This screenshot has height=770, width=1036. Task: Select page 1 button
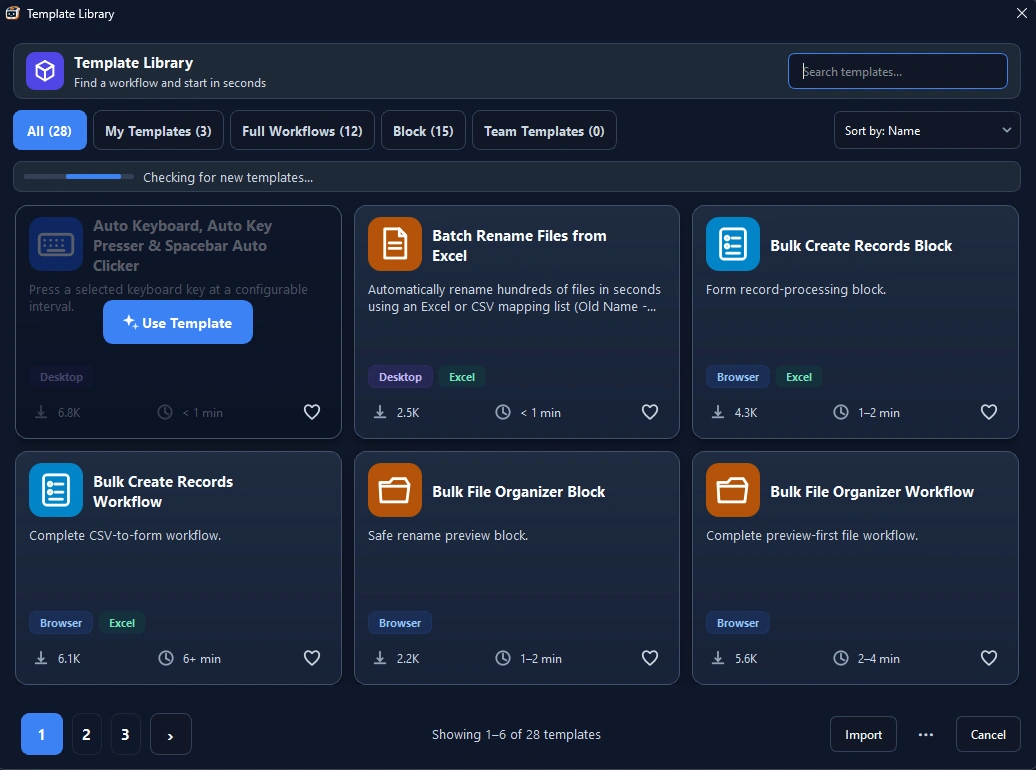pyautogui.click(x=42, y=734)
